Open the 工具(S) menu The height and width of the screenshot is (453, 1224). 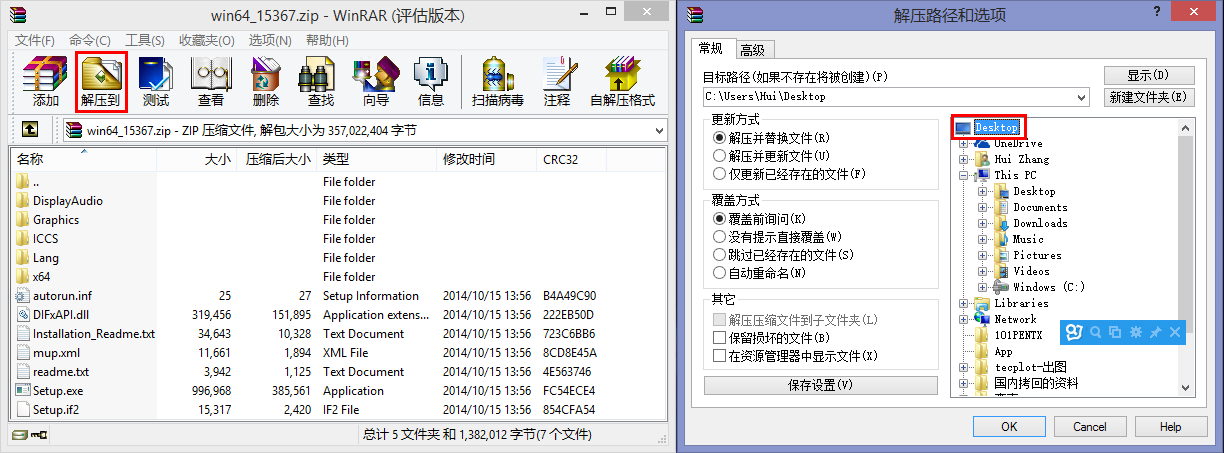coord(145,40)
